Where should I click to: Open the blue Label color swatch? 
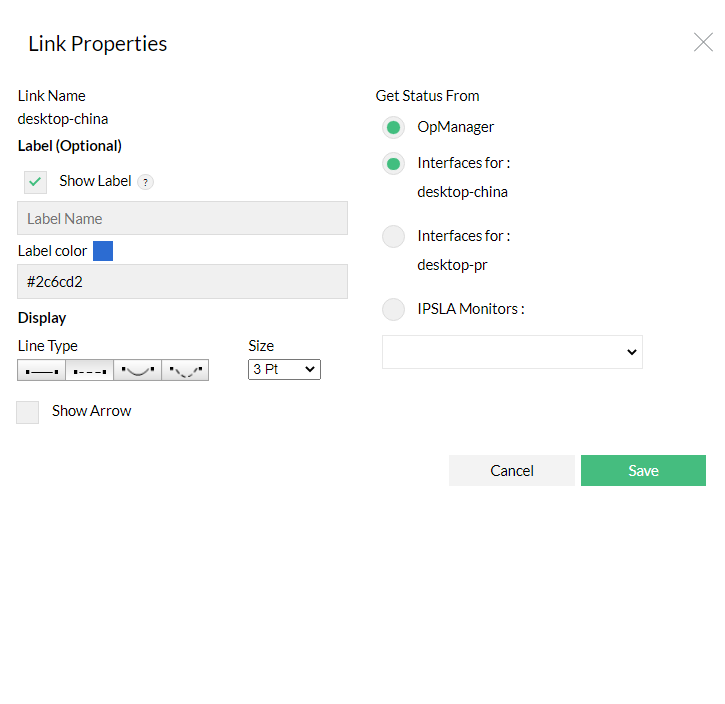(103, 251)
